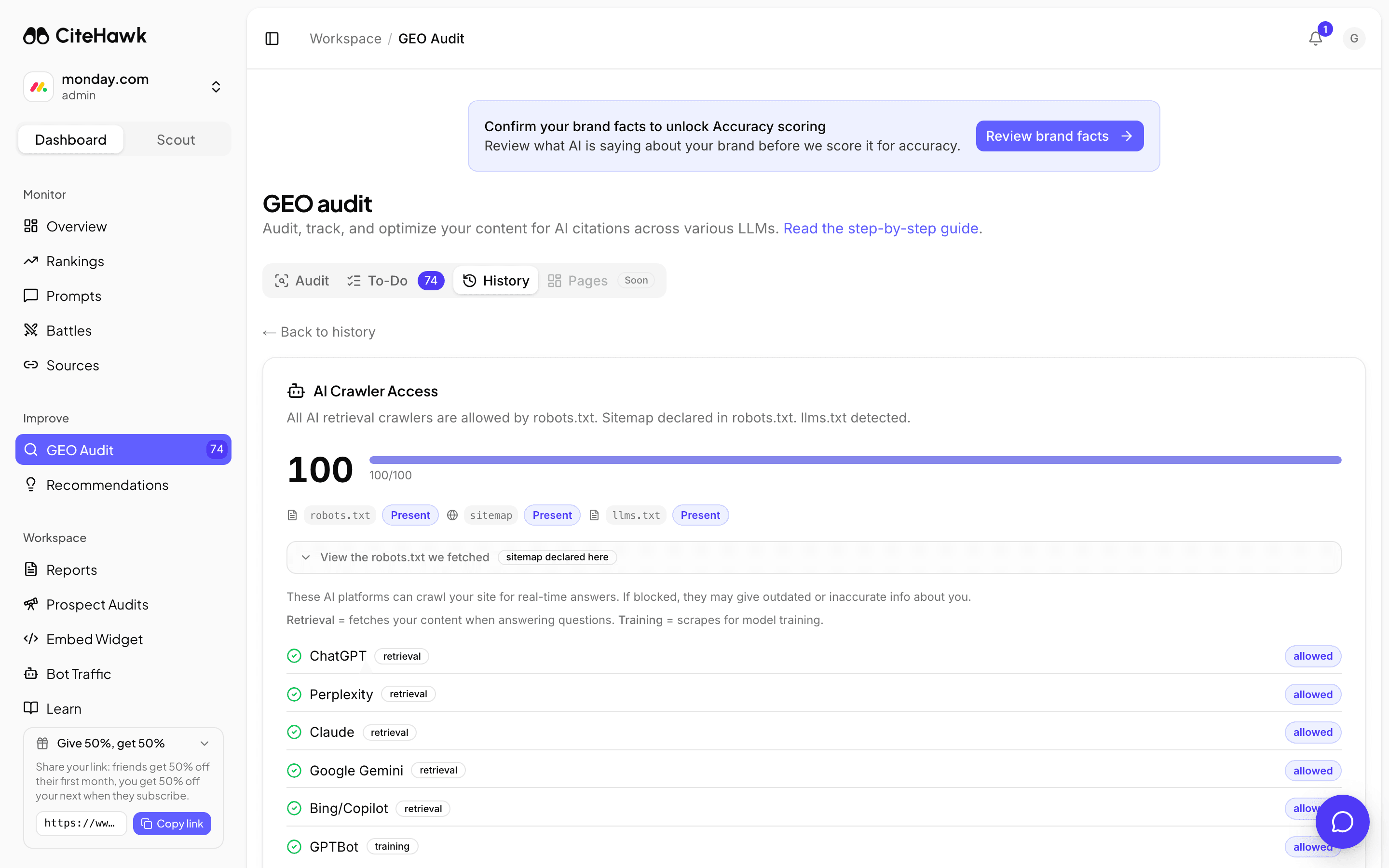The image size is (1389, 868).
Task: Open the step-by-step guide link
Action: pos(881,229)
